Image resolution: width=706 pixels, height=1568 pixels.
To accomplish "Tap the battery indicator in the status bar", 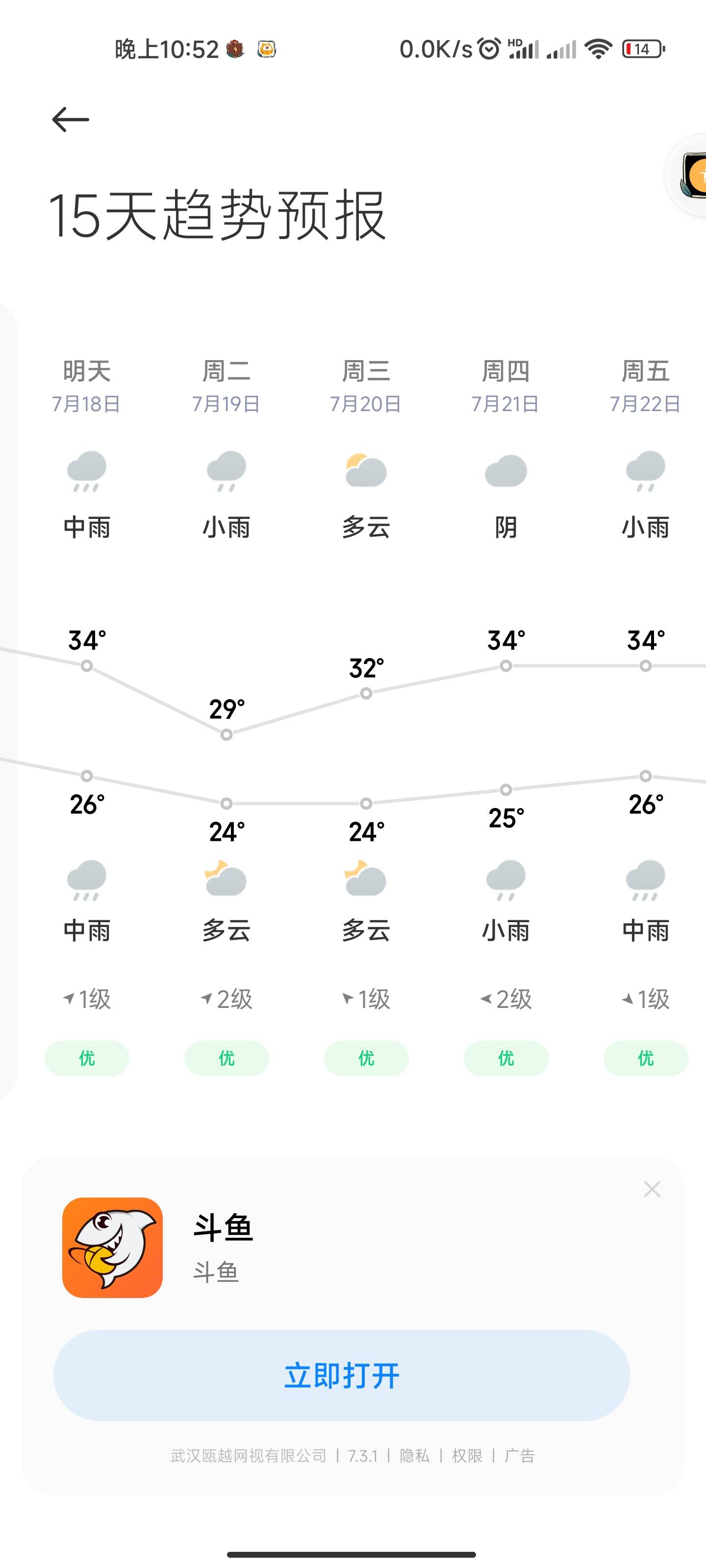I will [643, 49].
